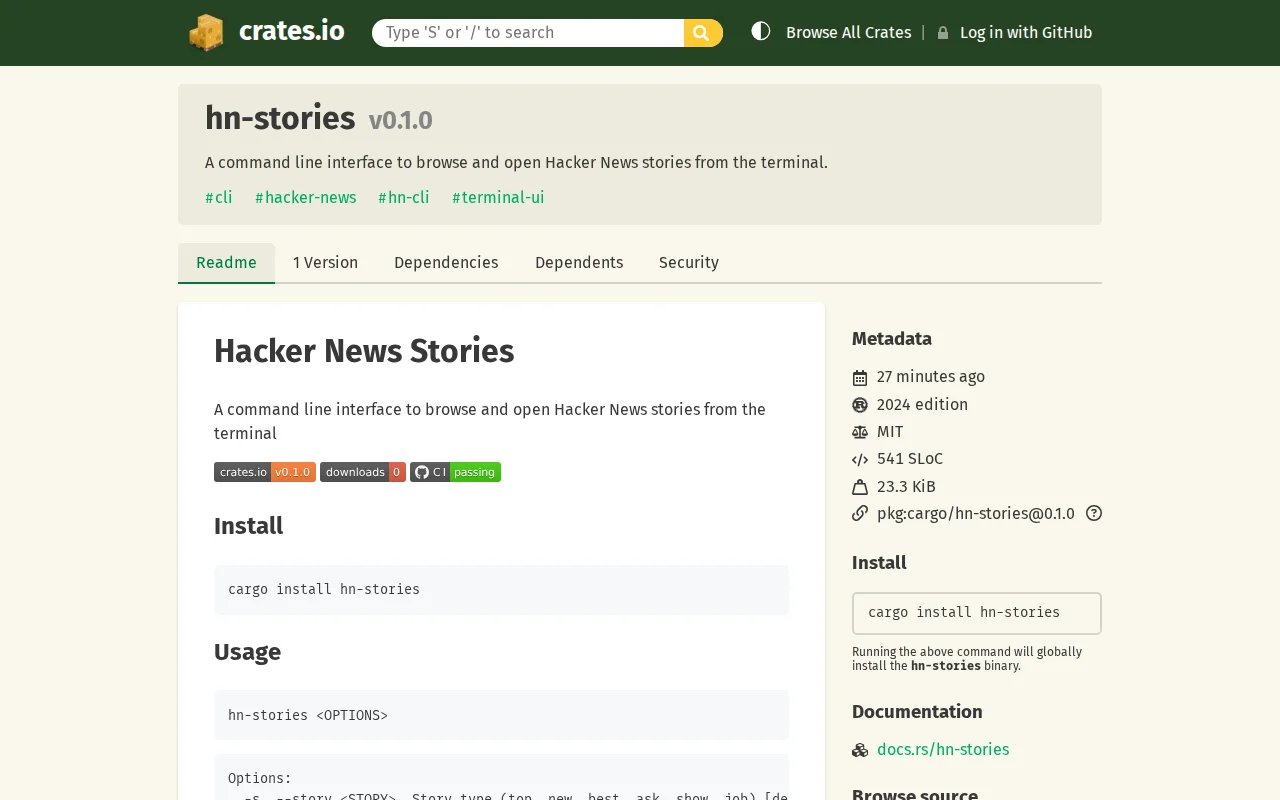Click the #cli keyword tag
This screenshot has height=800, width=1280.
point(219,198)
